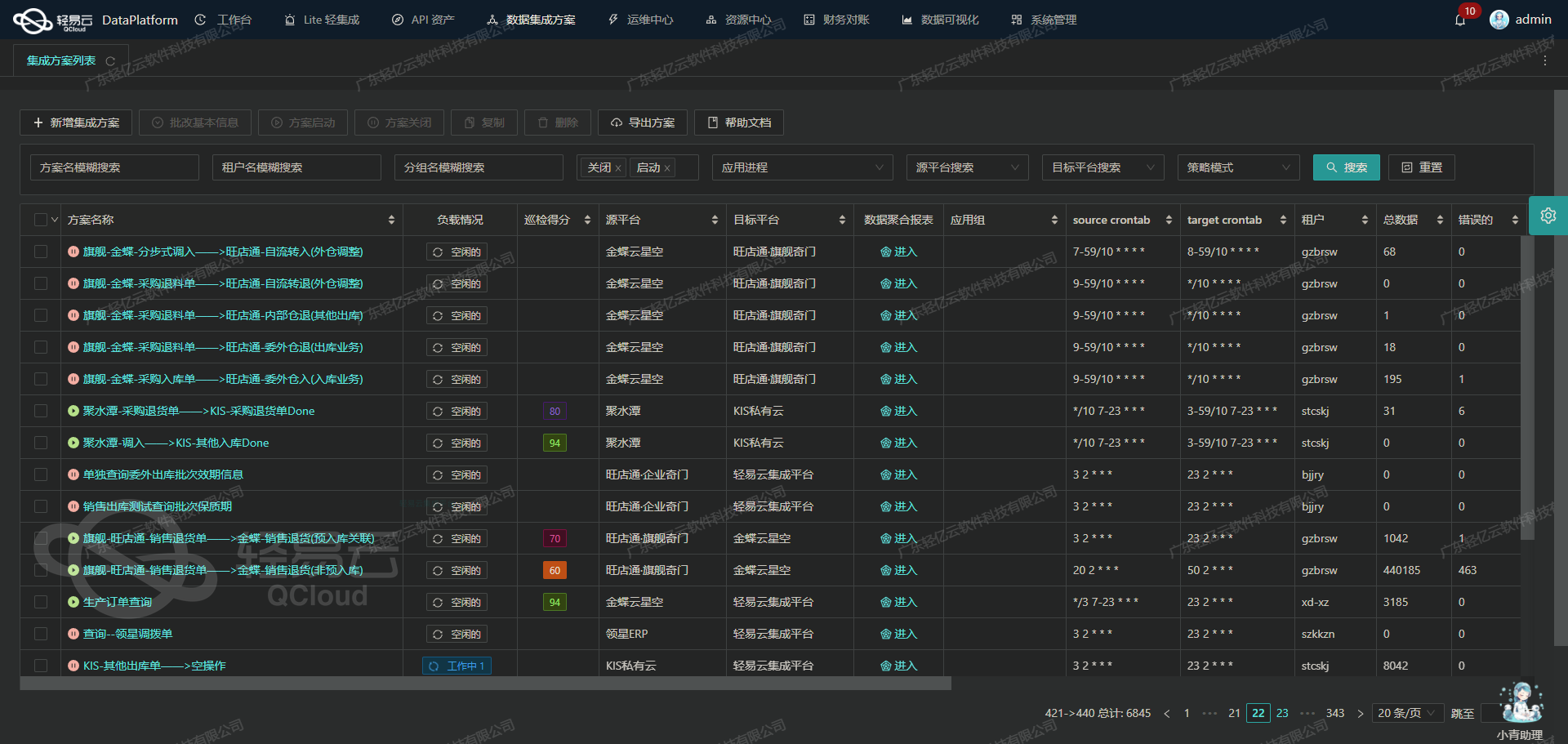Viewport: 1568px width, 744px height.
Task: Sort by the 源平台 column
Action: (x=715, y=220)
